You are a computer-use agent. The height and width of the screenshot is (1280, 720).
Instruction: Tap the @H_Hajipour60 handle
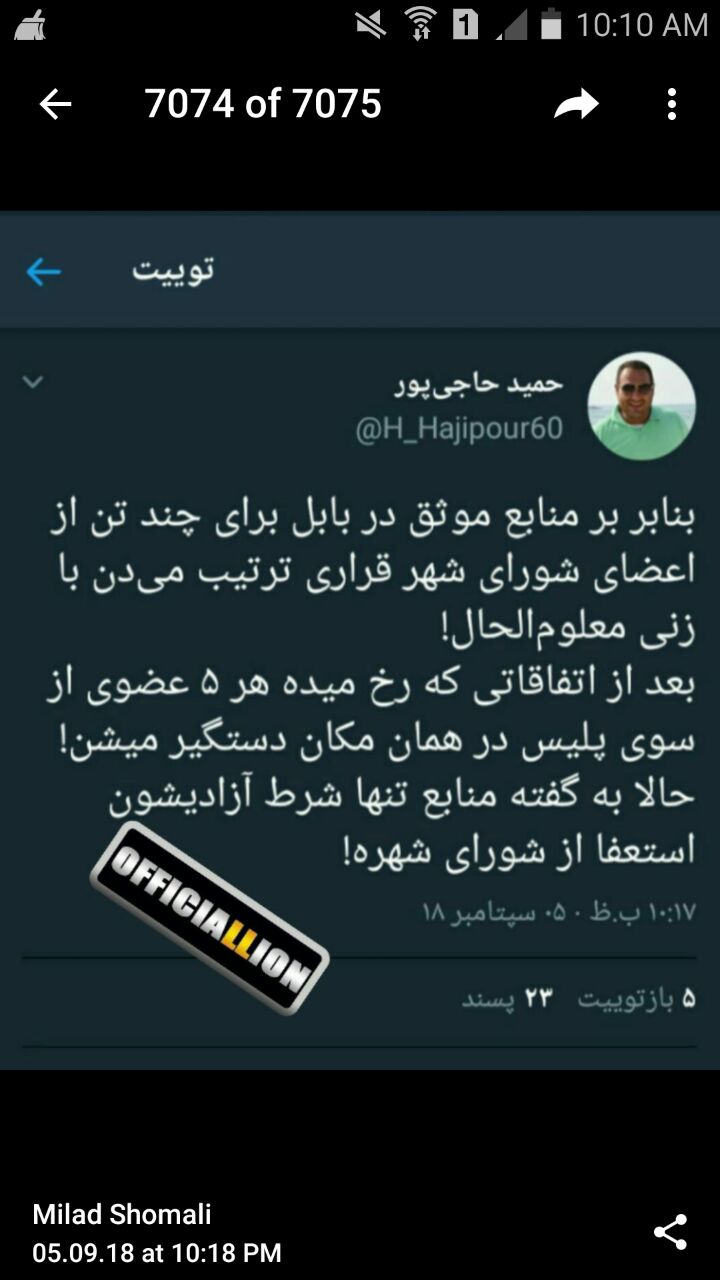[x=459, y=429]
